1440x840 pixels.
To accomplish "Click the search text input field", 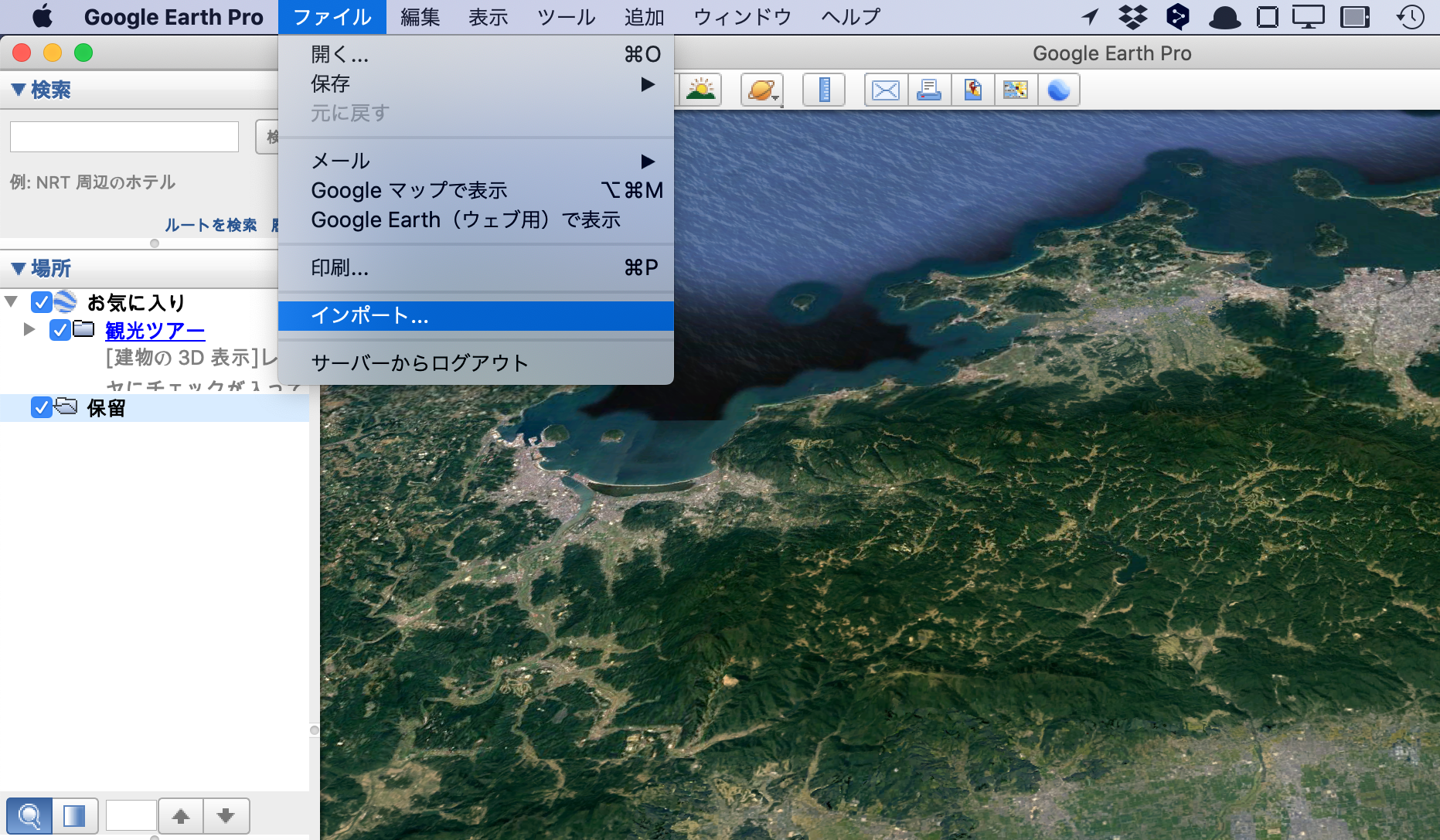I will (x=124, y=137).
